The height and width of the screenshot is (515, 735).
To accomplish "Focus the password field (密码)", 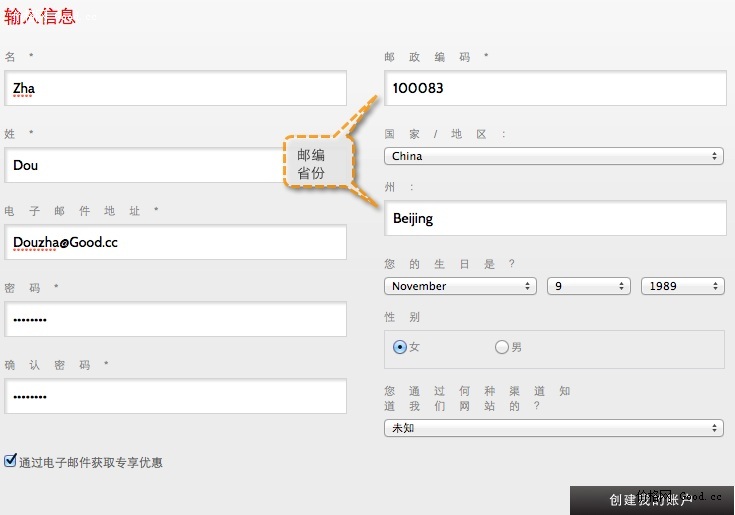I will tap(175, 319).
